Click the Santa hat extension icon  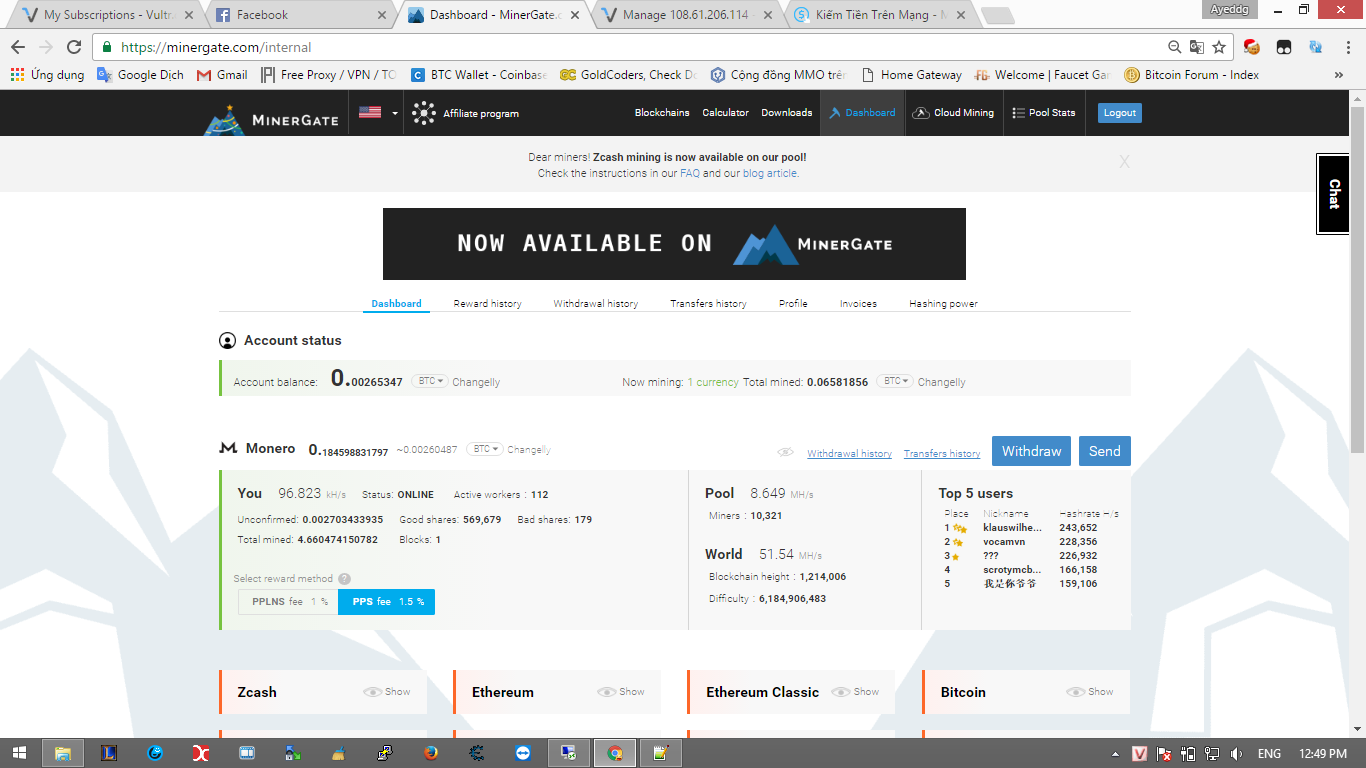coord(1251,47)
